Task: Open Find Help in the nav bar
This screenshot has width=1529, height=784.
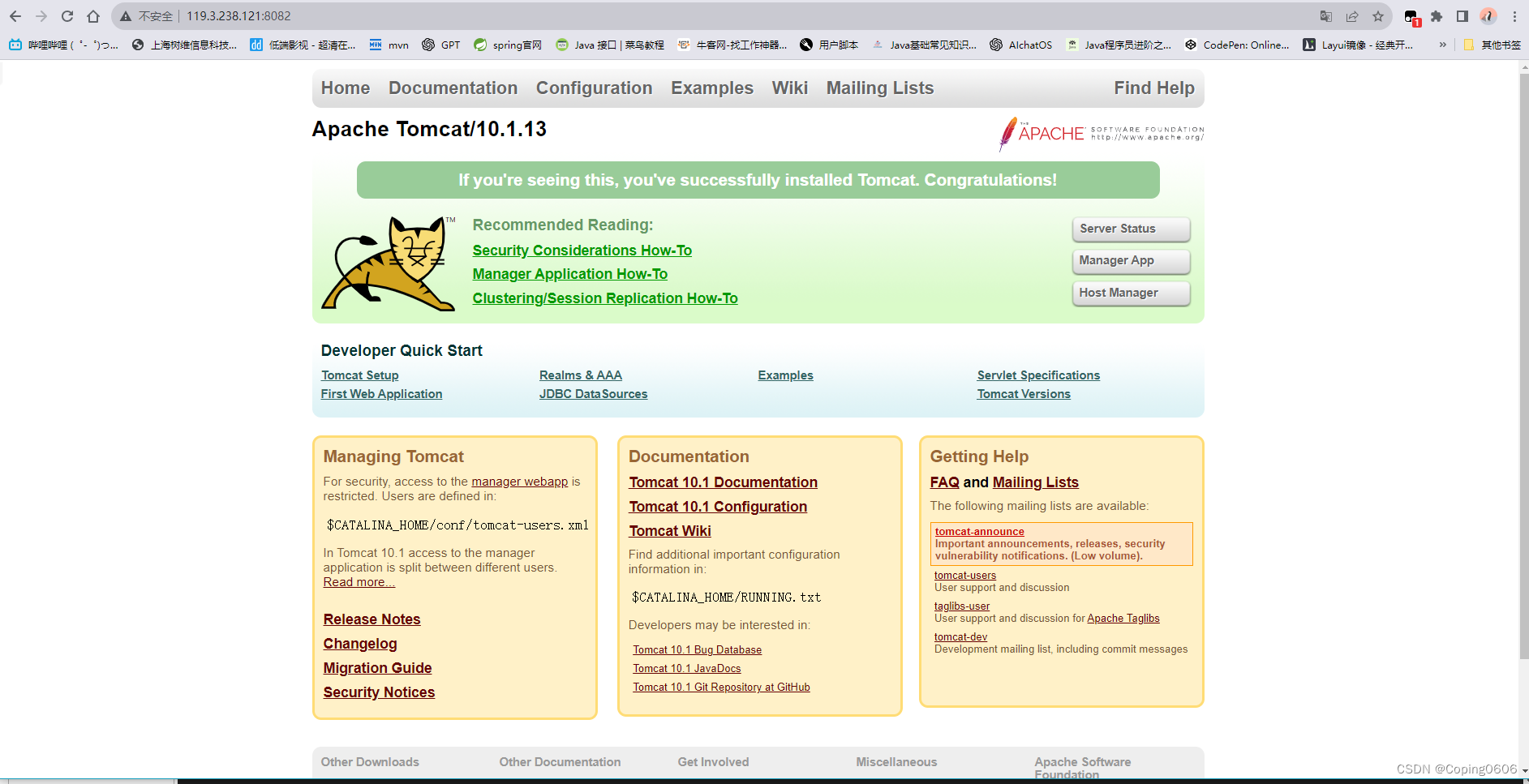Action: (1154, 88)
